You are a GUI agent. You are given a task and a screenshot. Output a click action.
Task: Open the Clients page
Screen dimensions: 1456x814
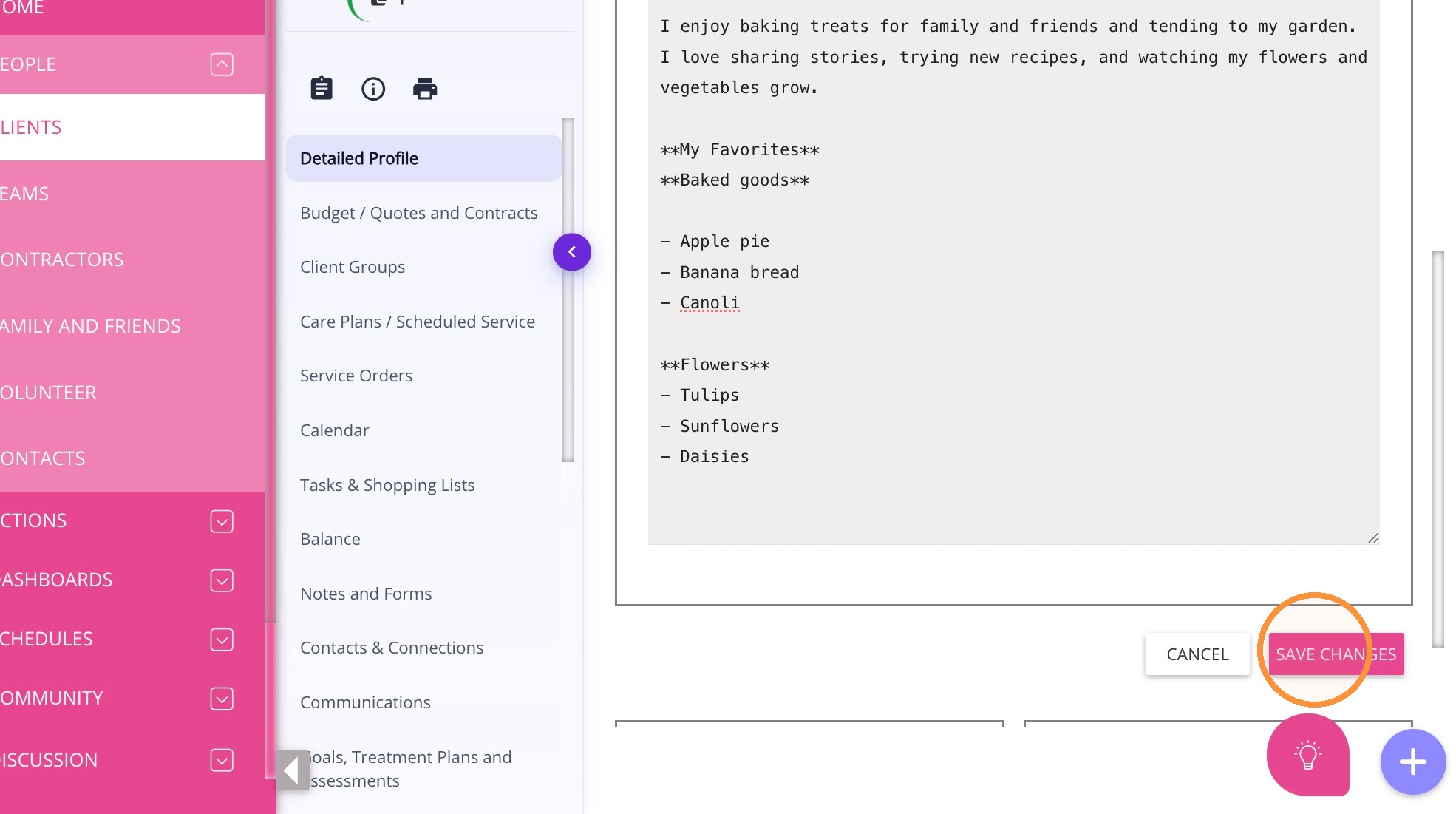pyautogui.click(x=132, y=127)
